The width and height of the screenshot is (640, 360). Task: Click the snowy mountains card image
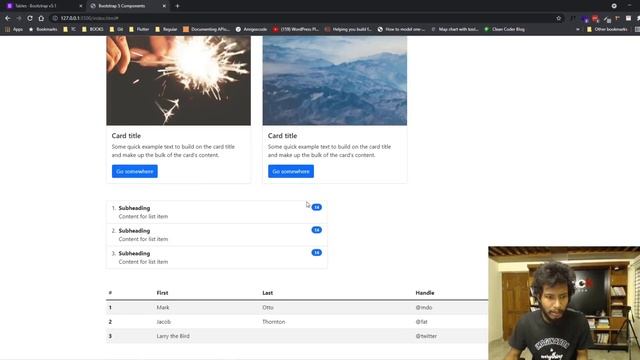click(x=335, y=80)
